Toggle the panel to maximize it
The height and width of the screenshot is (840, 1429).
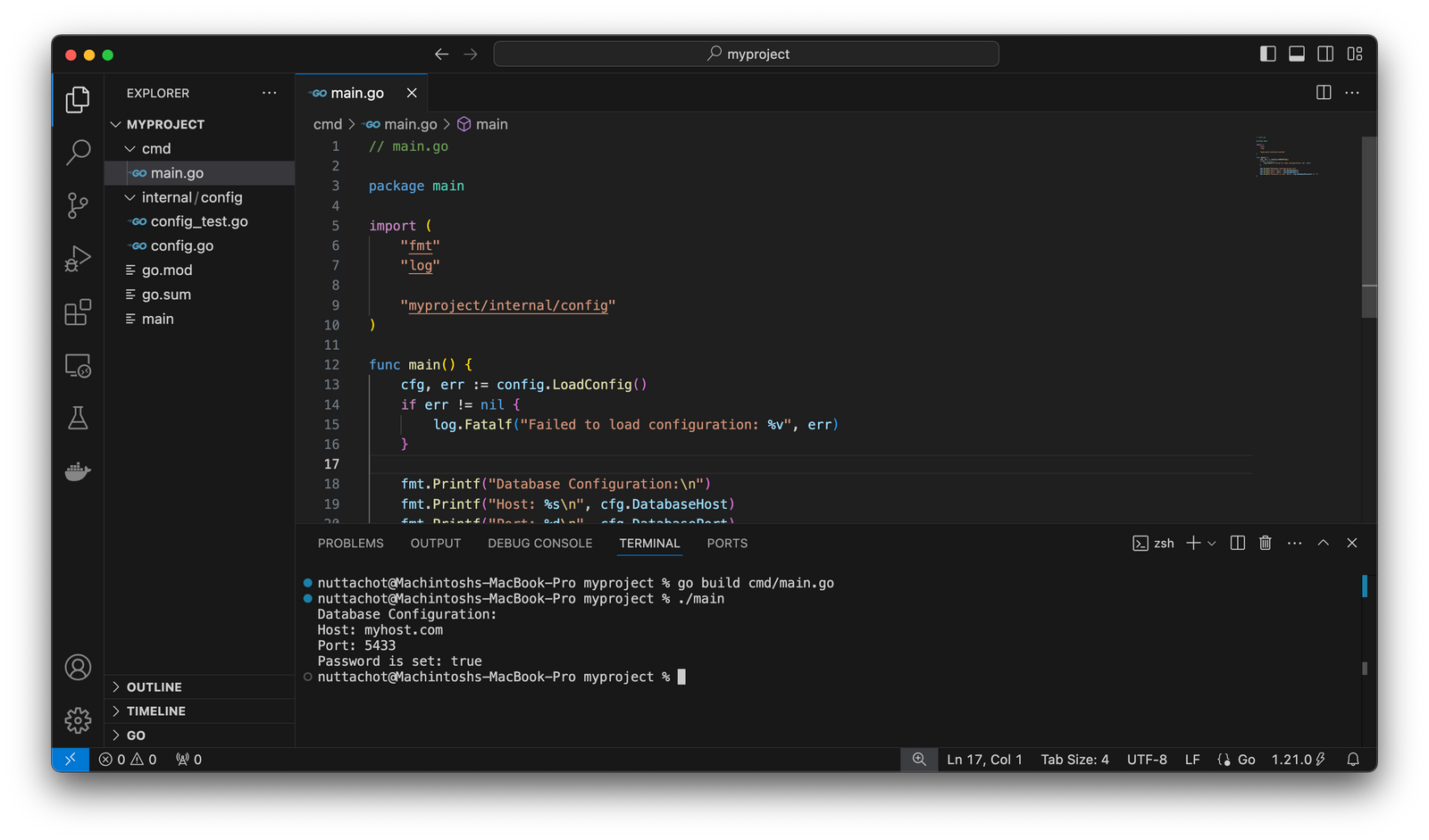[1323, 543]
